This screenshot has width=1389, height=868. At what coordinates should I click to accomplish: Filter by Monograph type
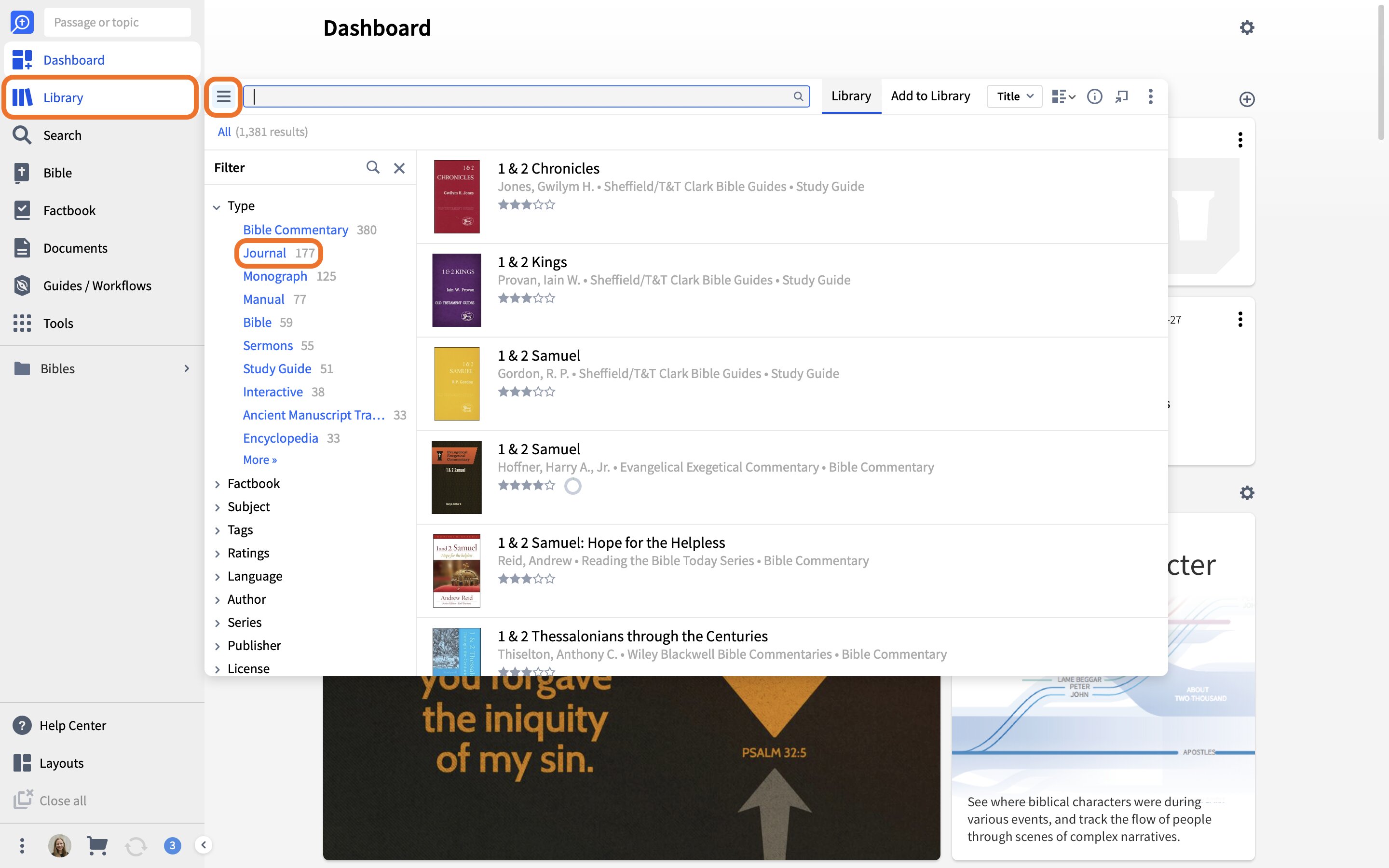coord(275,276)
